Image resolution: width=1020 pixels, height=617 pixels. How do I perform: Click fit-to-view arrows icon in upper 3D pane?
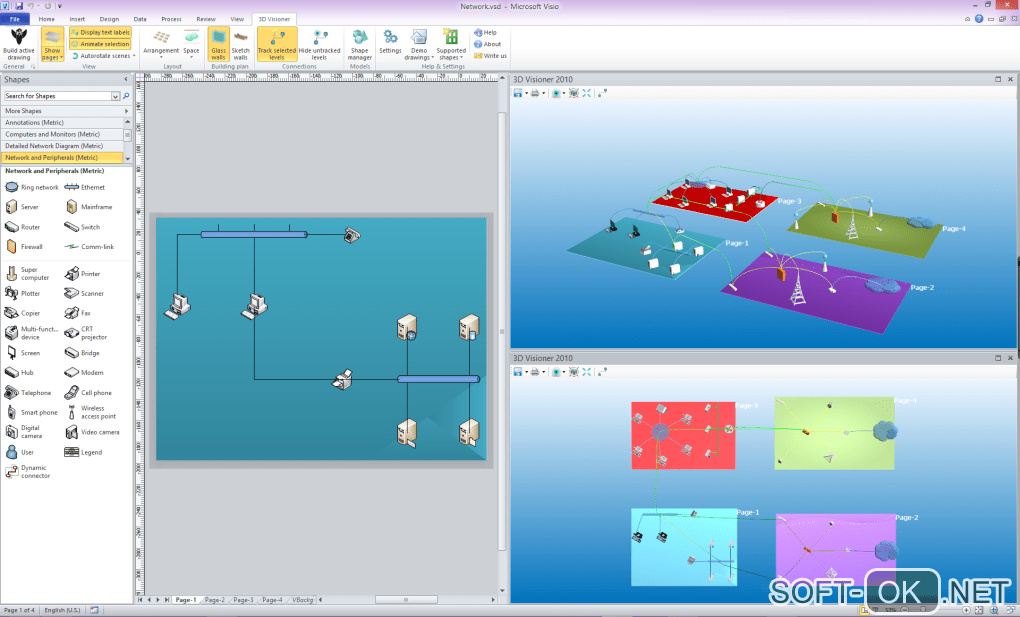587,93
